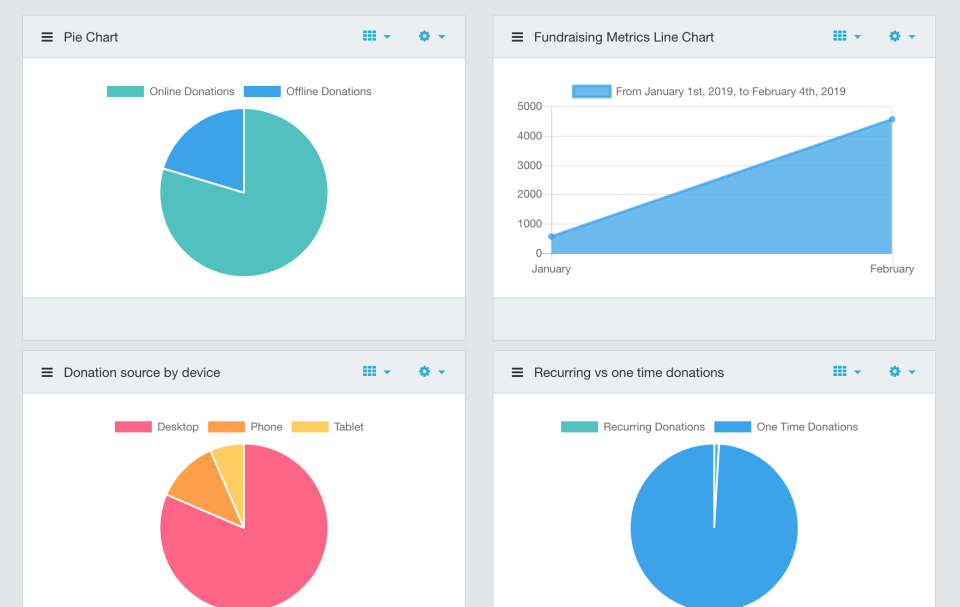Click the February data point on line chart

click(892, 119)
